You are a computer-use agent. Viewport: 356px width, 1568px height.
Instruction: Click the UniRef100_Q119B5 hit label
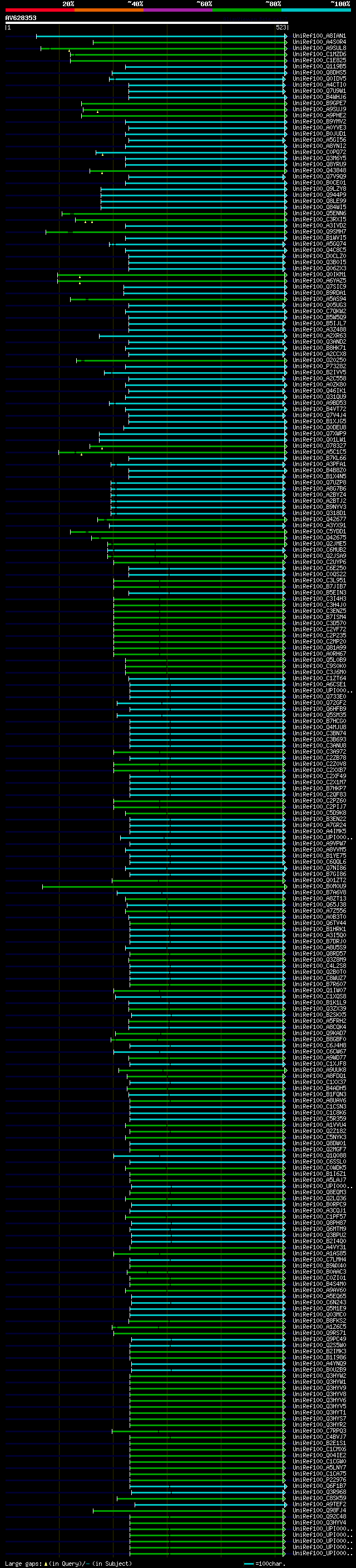[x=319, y=67]
